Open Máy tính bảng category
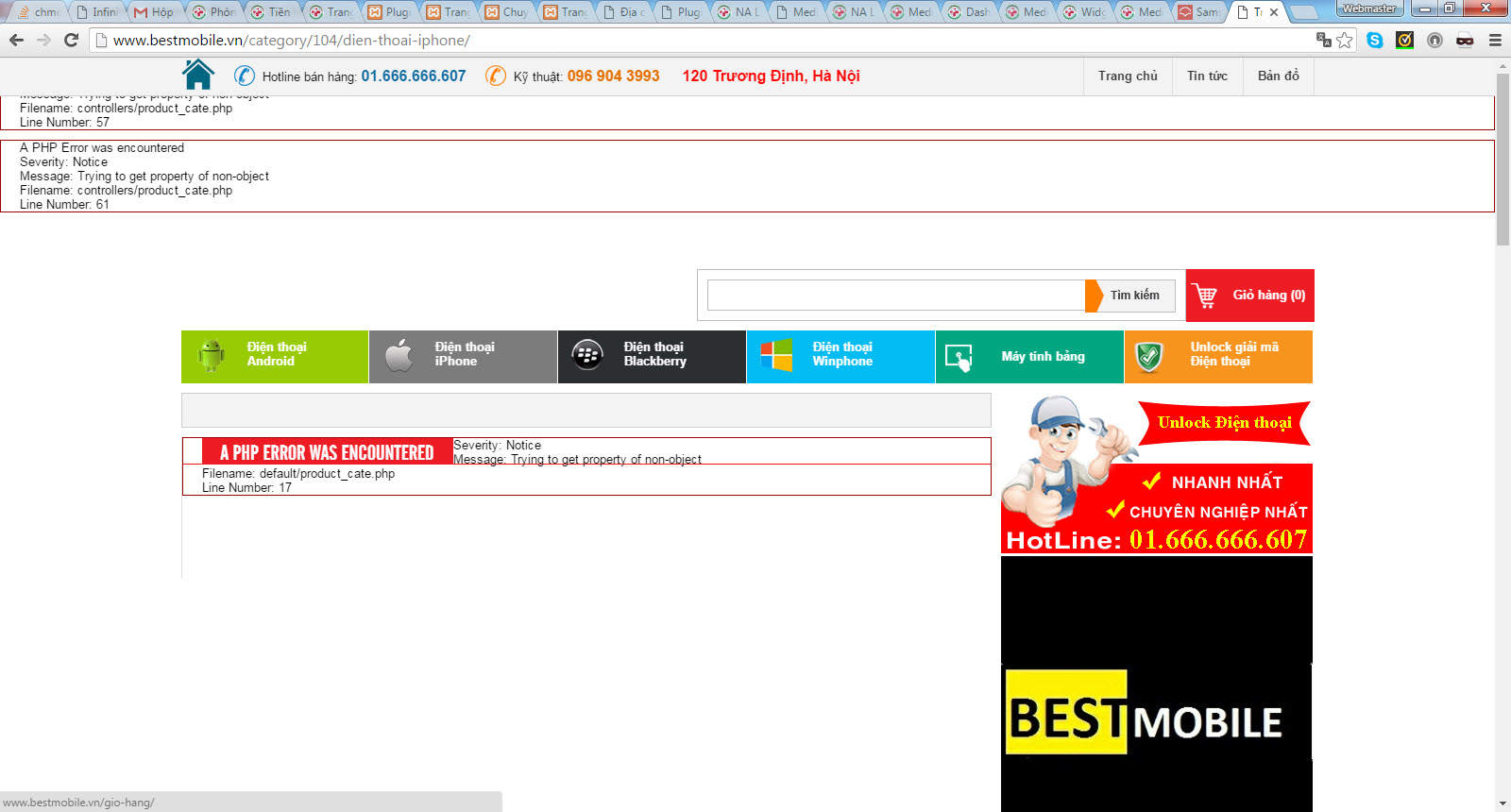Screen dimensions: 1511x812 1029,356
